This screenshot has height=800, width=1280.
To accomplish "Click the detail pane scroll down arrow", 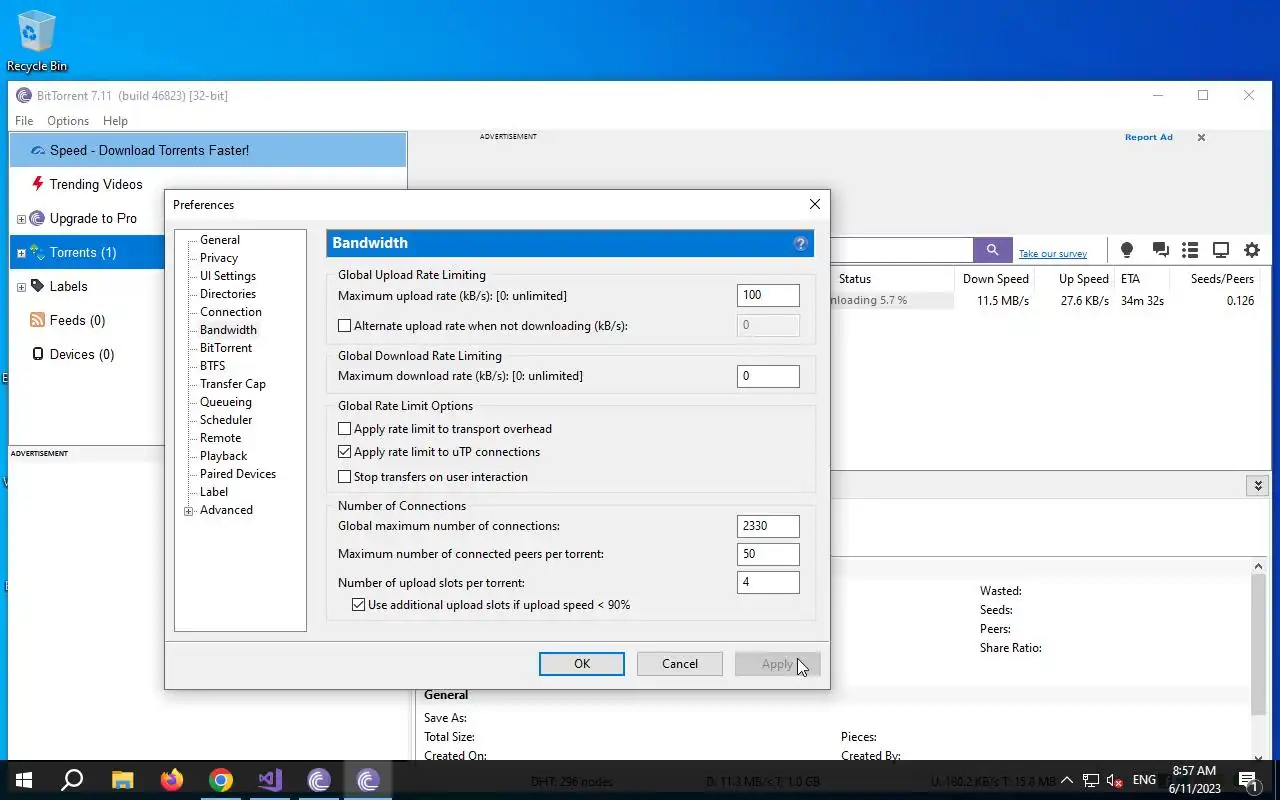I will coord(1259,757).
